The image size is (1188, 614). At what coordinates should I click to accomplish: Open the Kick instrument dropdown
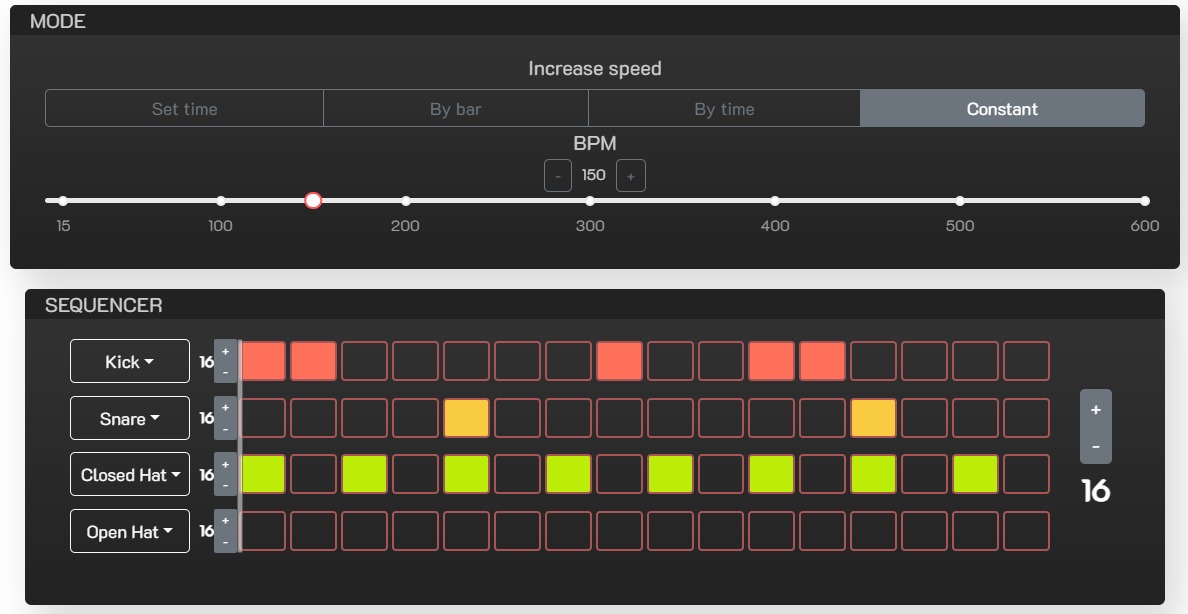click(129, 361)
